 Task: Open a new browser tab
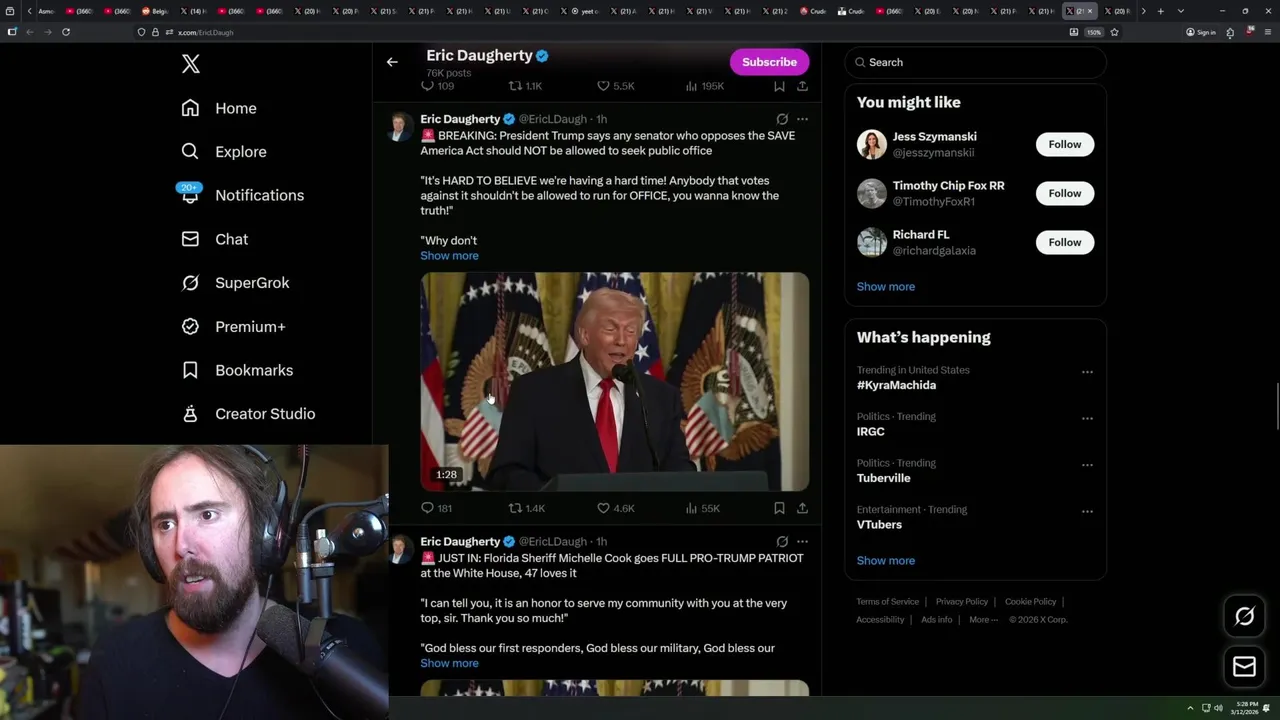click(1160, 11)
